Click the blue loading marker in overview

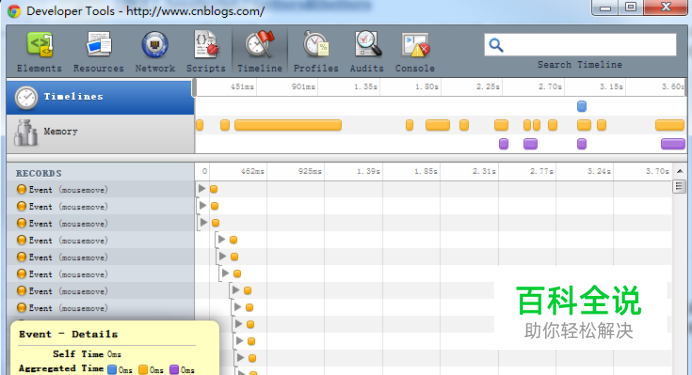tap(582, 106)
